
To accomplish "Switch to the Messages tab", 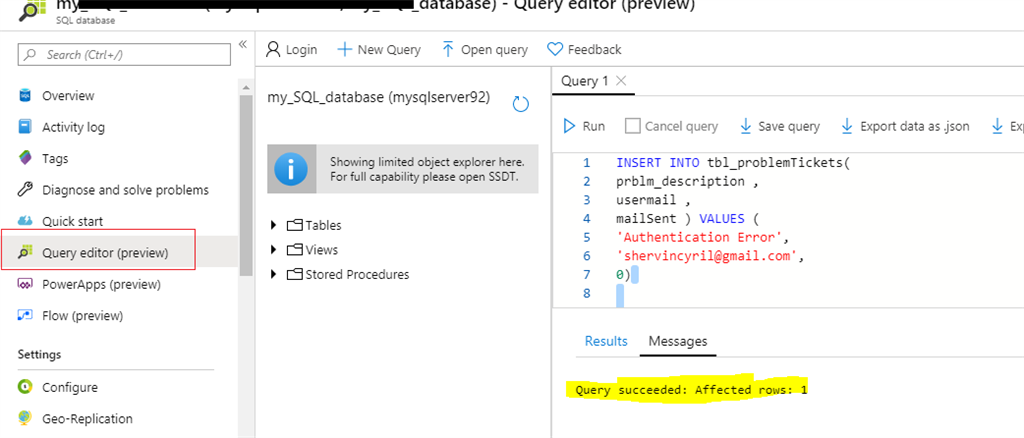I will (x=678, y=341).
